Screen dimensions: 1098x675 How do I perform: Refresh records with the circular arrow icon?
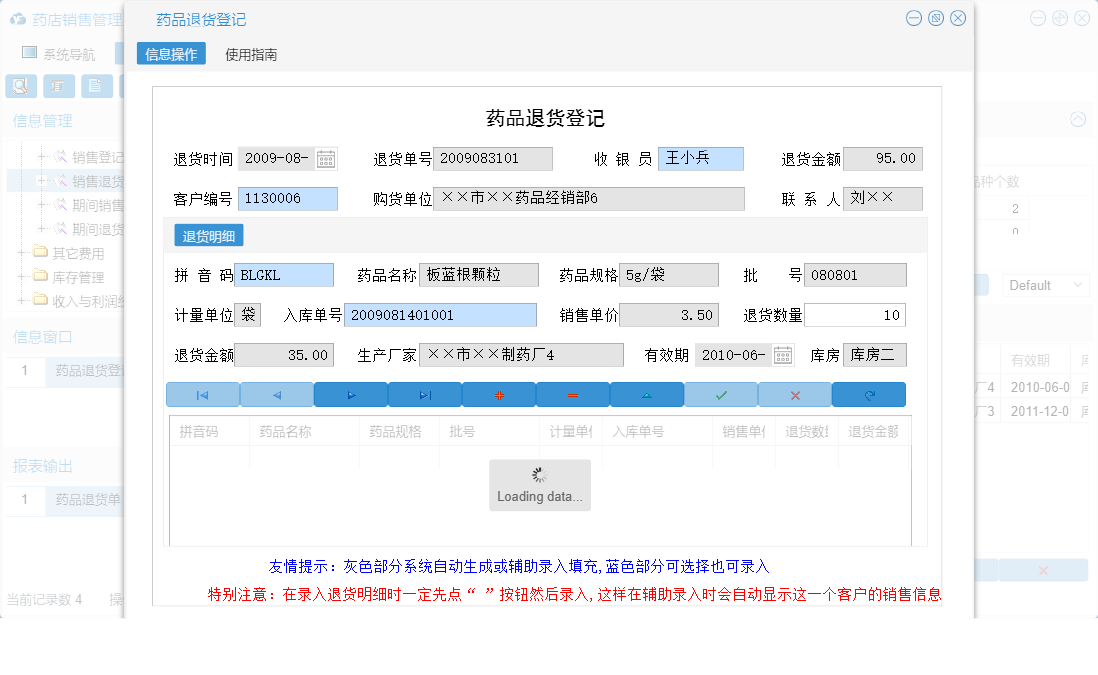[x=868, y=394]
